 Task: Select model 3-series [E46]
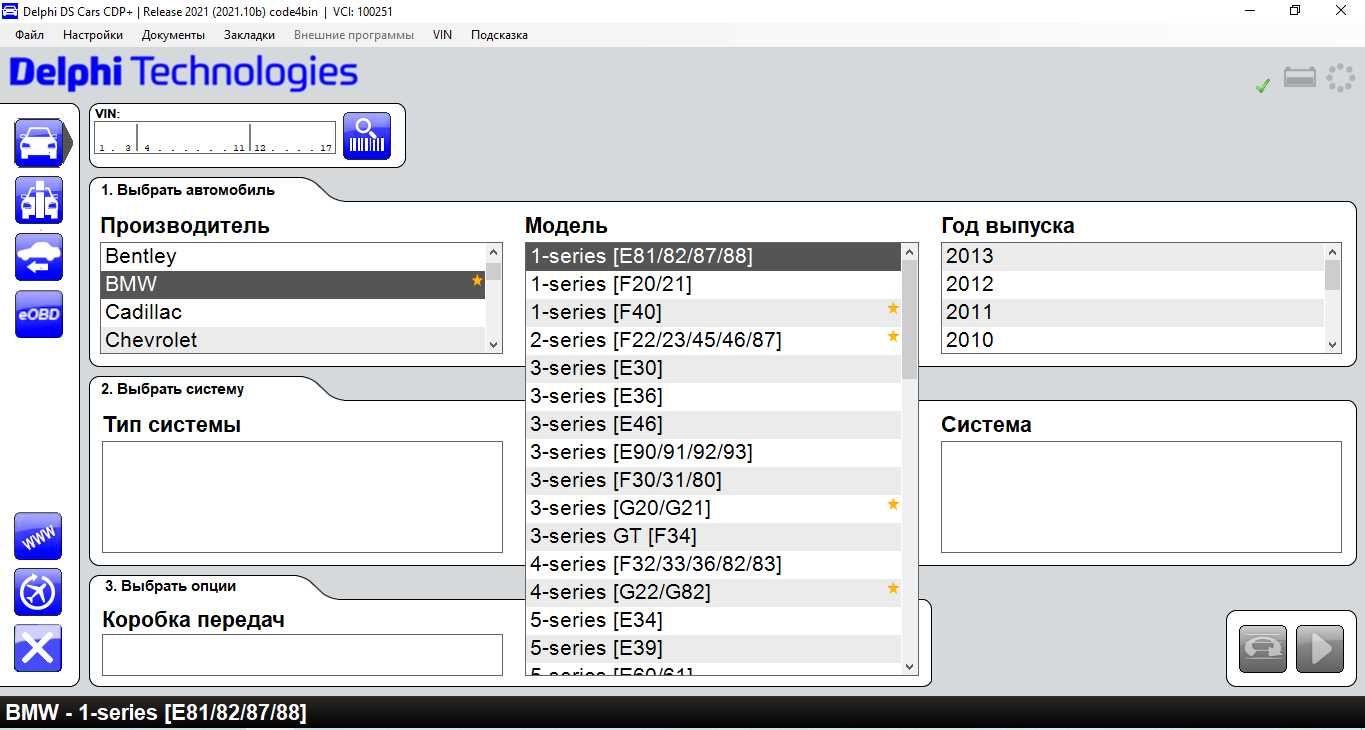click(x=713, y=424)
